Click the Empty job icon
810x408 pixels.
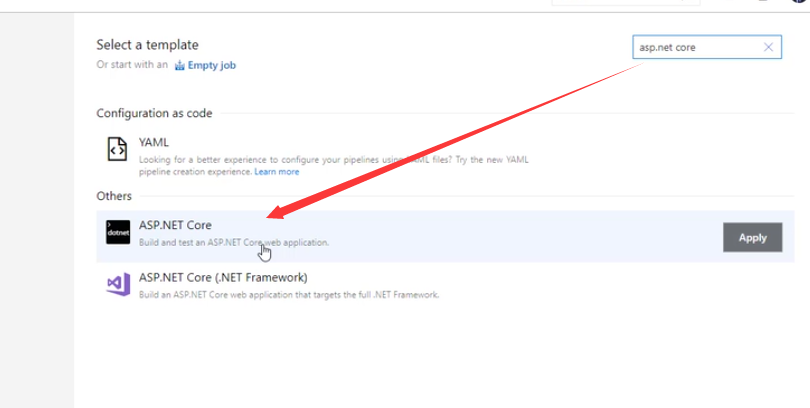point(179,66)
